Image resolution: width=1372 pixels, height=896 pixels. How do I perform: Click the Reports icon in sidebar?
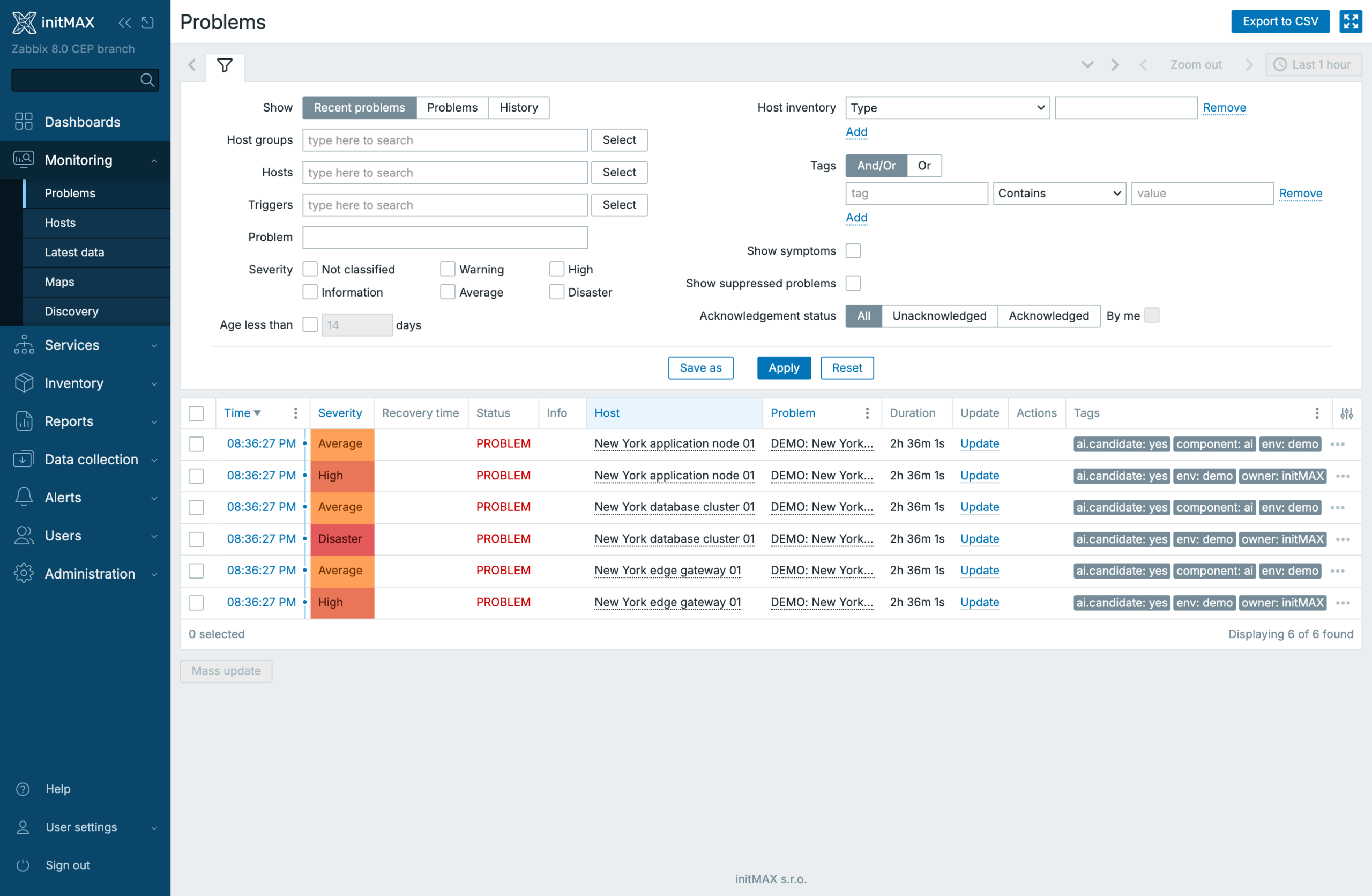point(24,421)
